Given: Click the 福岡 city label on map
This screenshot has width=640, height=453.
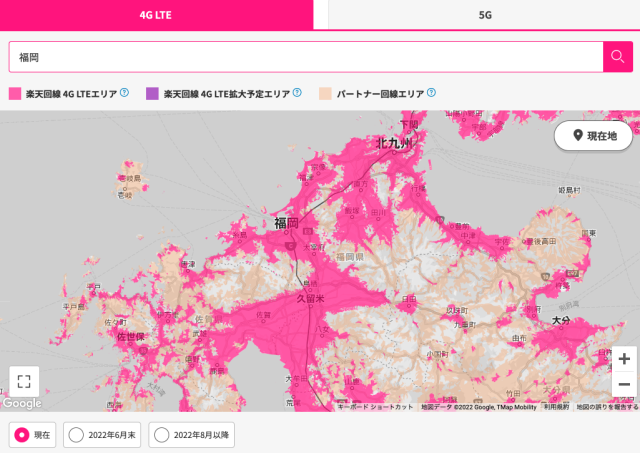Looking at the screenshot, I should (286, 223).
